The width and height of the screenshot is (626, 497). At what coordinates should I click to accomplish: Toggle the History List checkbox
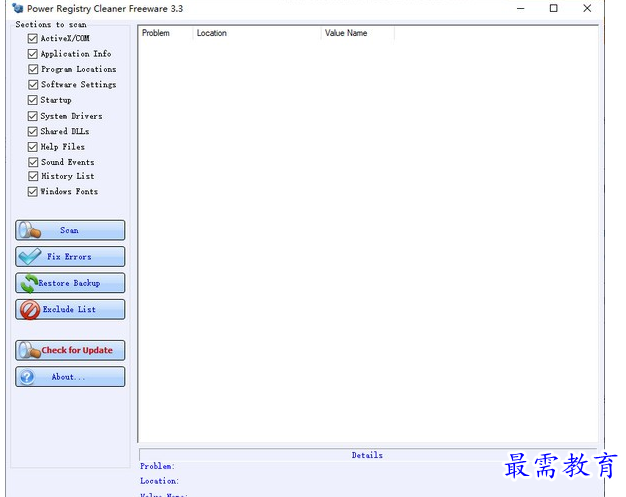click(x=33, y=176)
